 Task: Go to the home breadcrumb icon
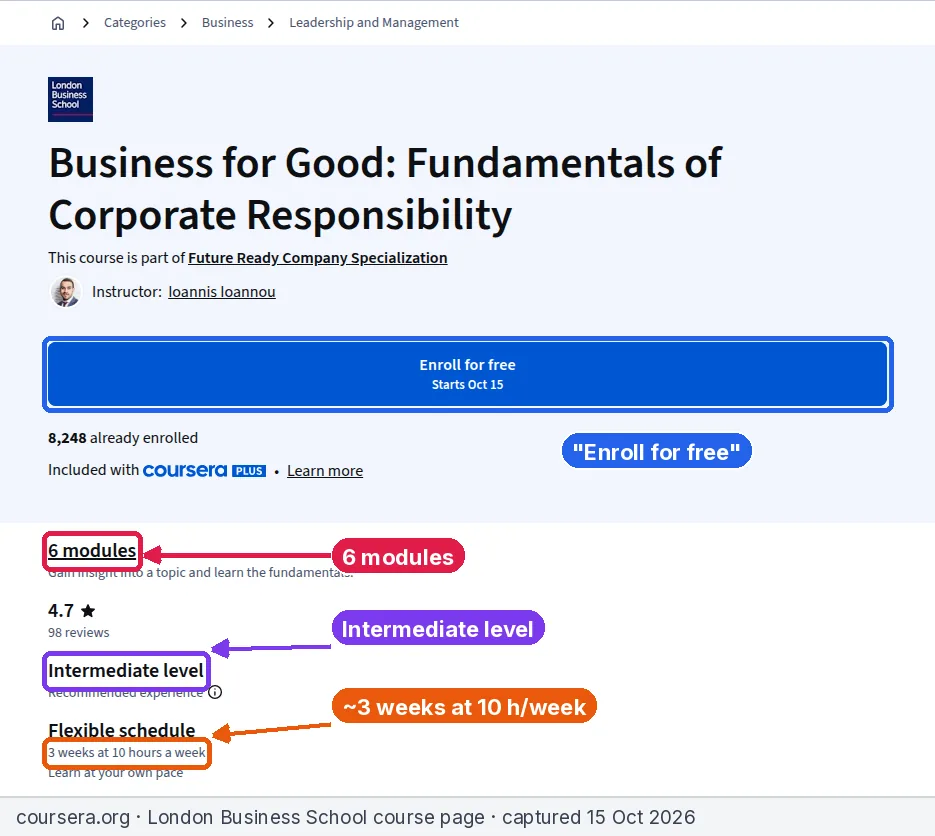58,23
